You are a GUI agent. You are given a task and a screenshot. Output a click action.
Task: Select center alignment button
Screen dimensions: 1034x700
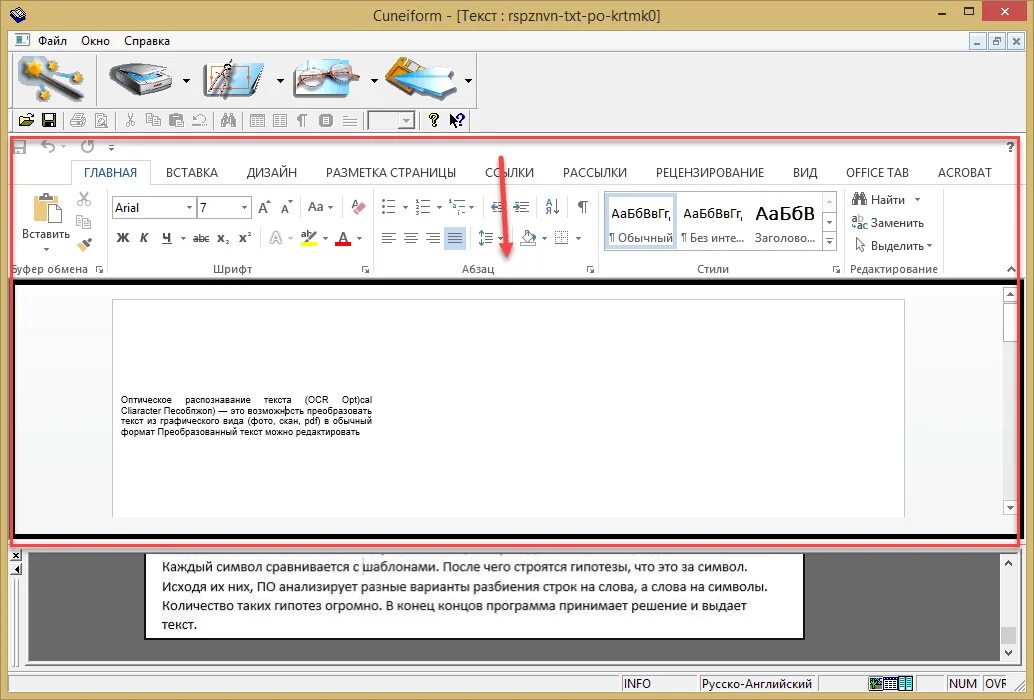411,238
